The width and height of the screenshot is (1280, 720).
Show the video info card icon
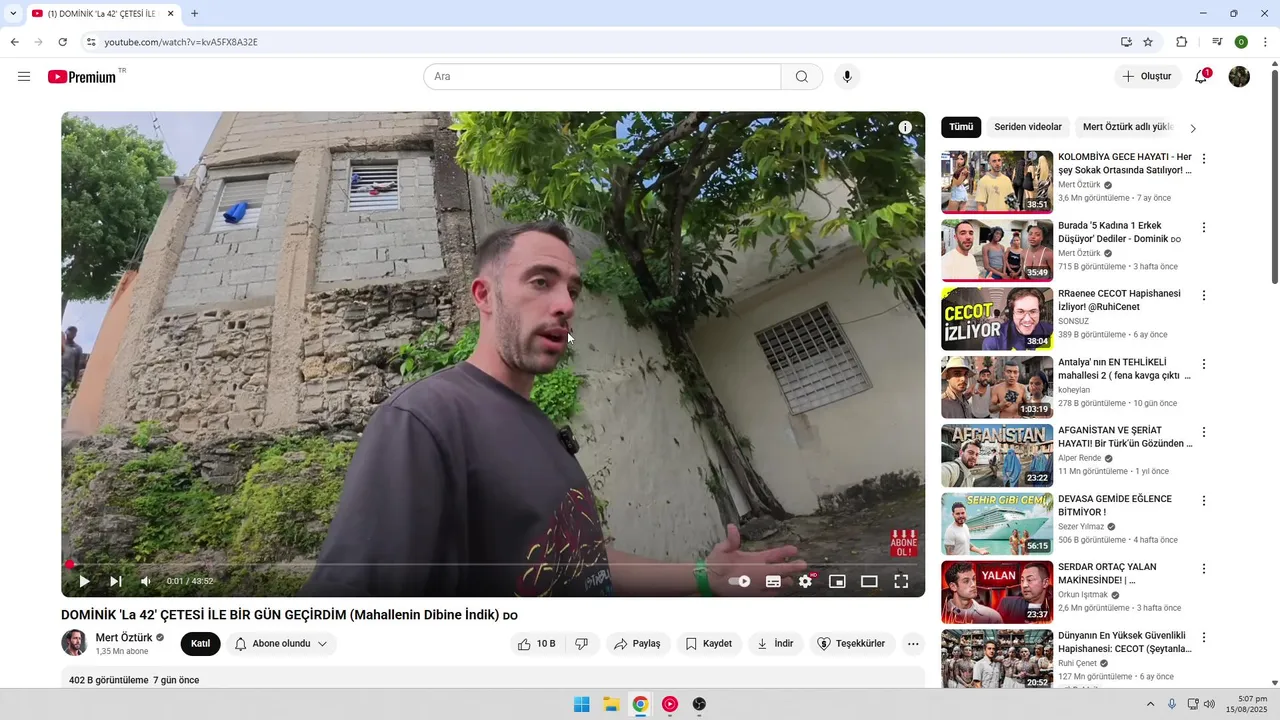[905, 128]
